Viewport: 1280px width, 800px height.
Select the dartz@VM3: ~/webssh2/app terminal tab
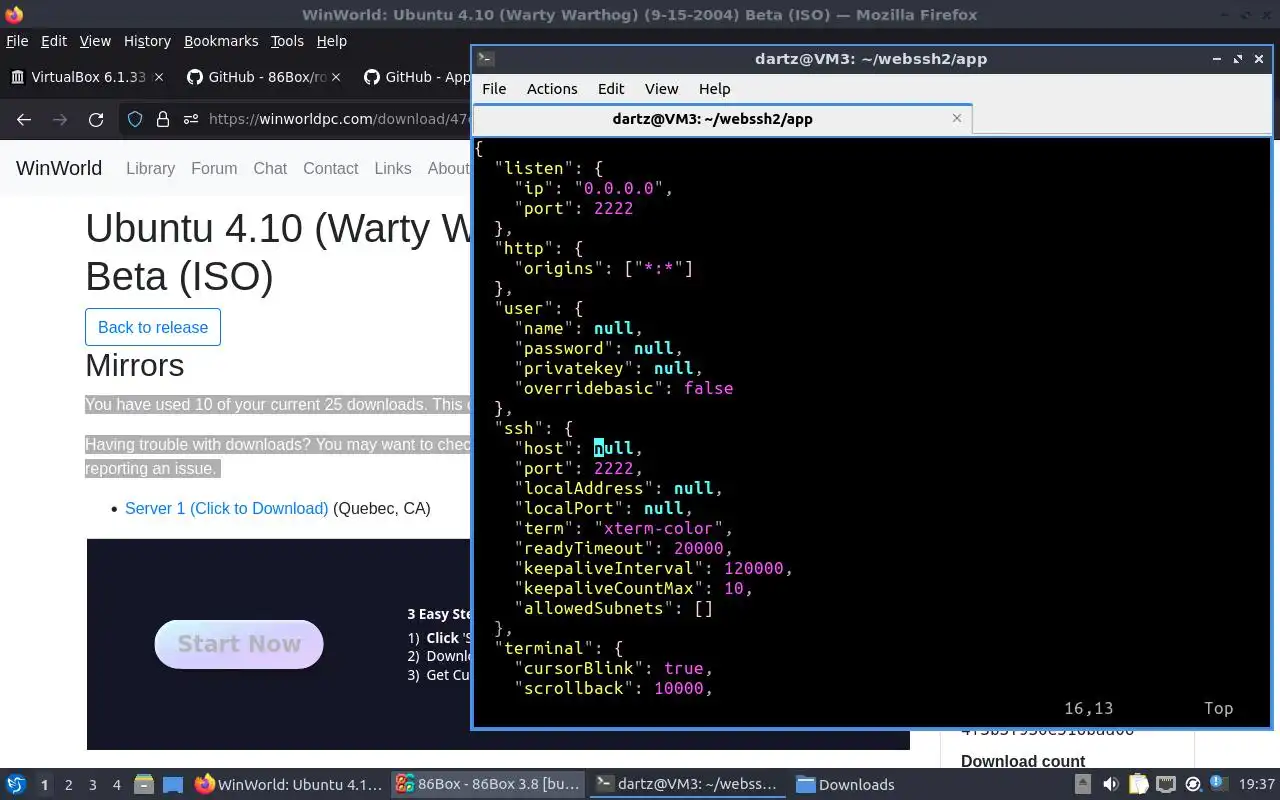(x=722, y=118)
